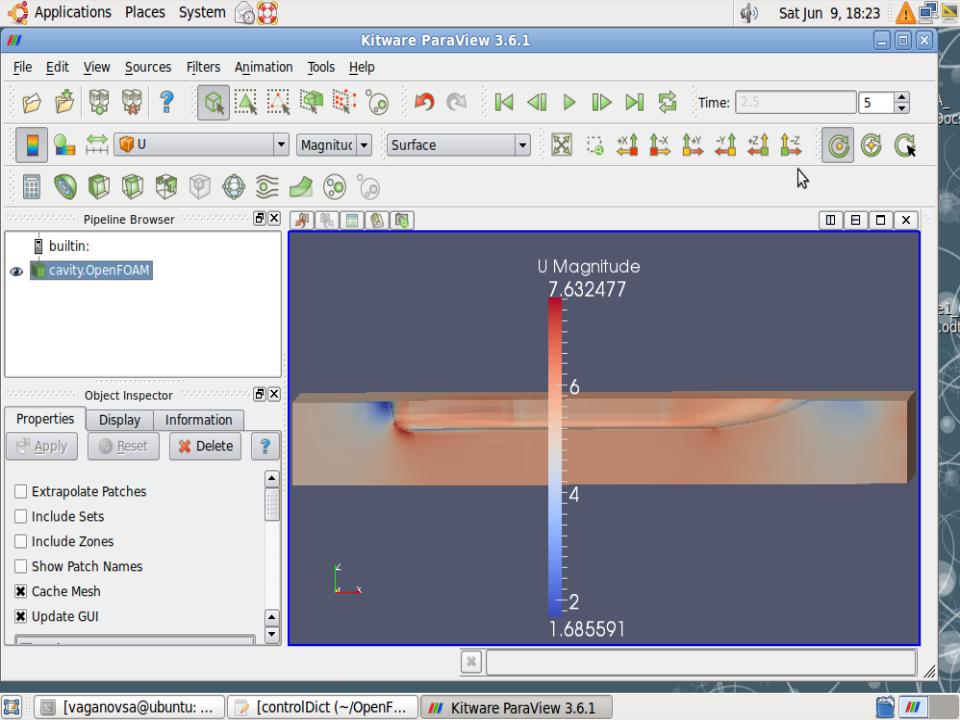Click Pick Center of rotation icon
This screenshot has height=720, width=960.
click(904, 145)
